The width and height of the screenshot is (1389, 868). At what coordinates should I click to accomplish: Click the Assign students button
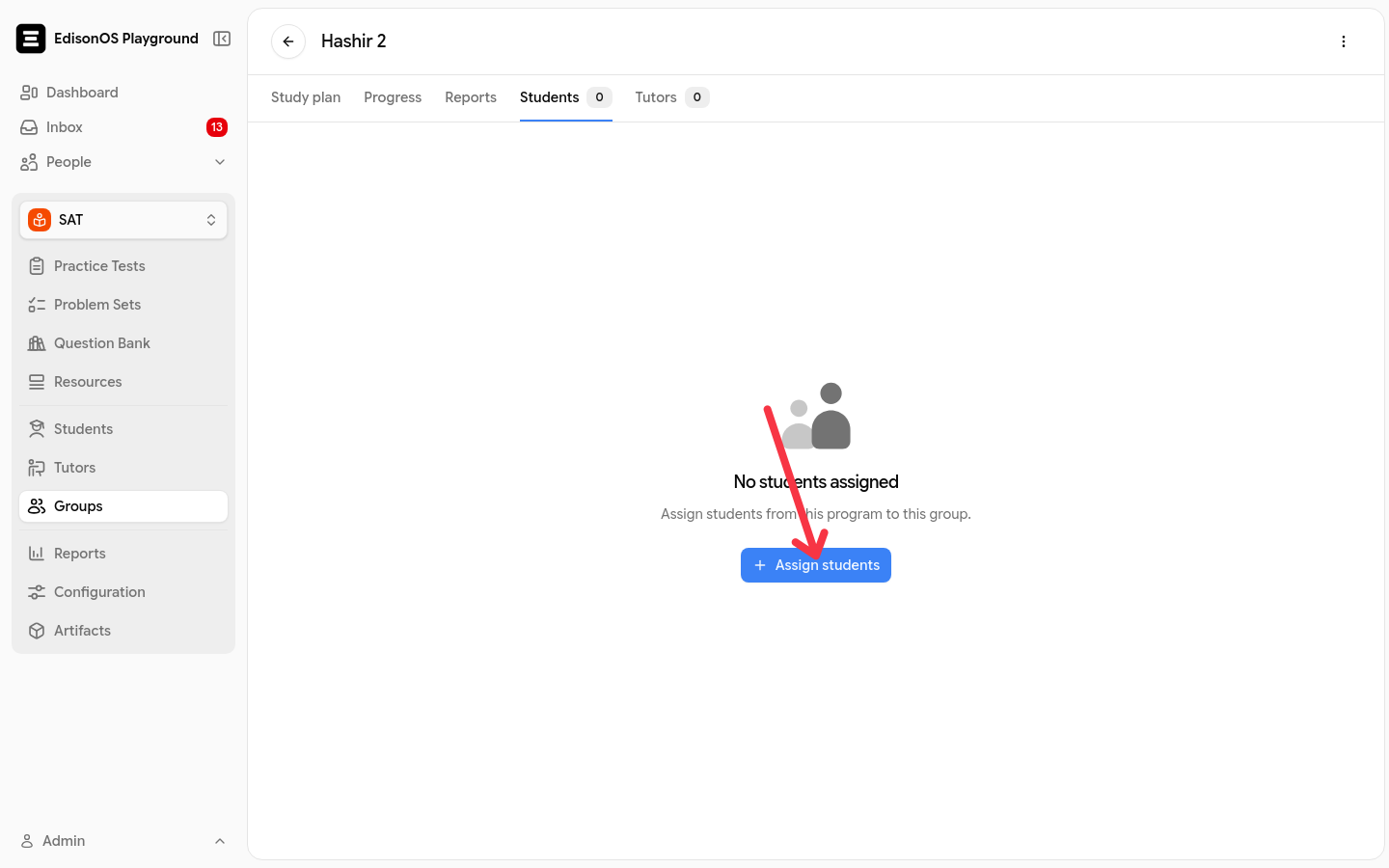(816, 565)
